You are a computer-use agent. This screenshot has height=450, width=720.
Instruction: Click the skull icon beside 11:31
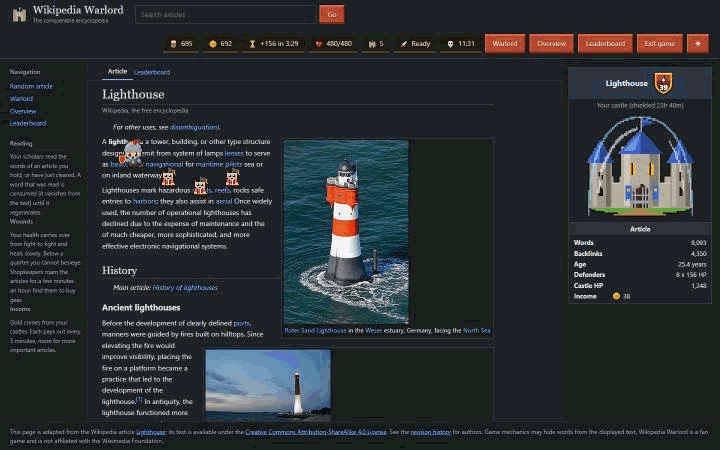pyautogui.click(x=450, y=44)
